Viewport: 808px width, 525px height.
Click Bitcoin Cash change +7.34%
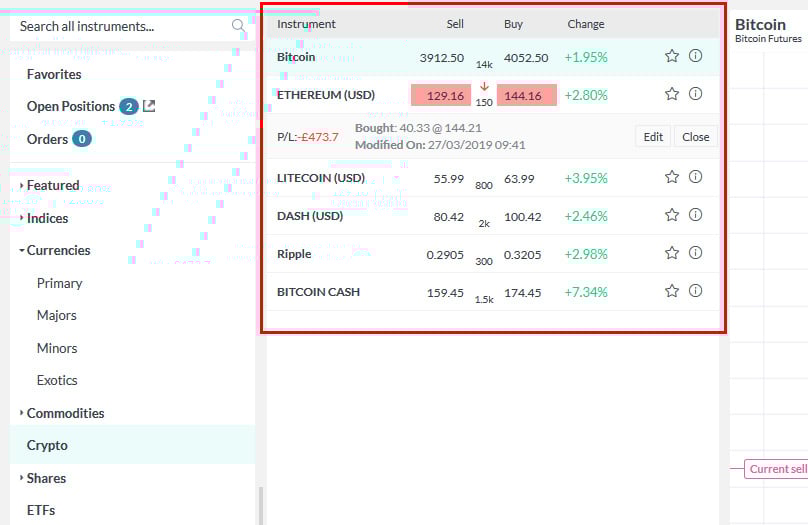pos(586,292)
